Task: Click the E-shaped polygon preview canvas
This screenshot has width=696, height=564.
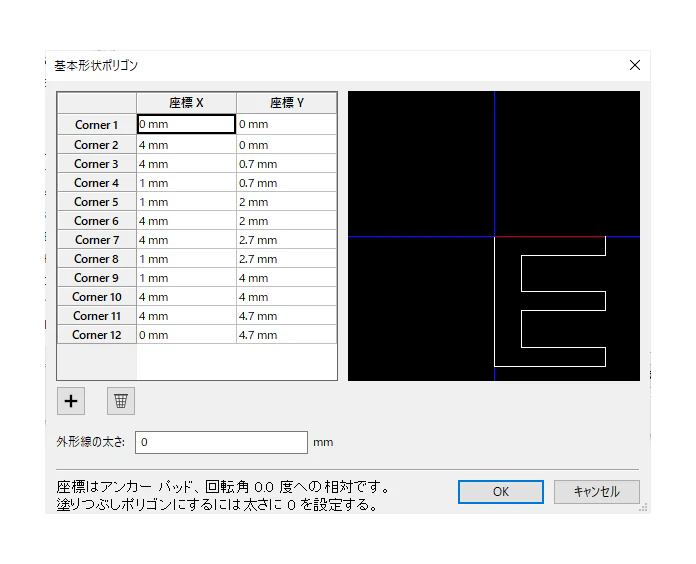Action: [x=494, y=236]
